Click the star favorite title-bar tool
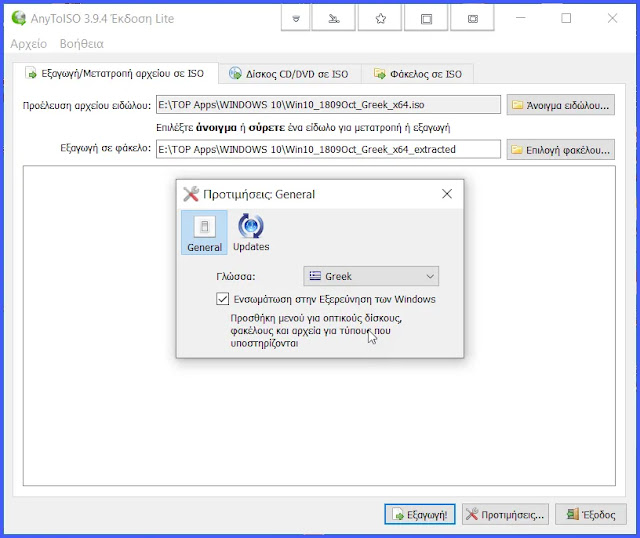640x538 pixels. [x=380, y=19]
